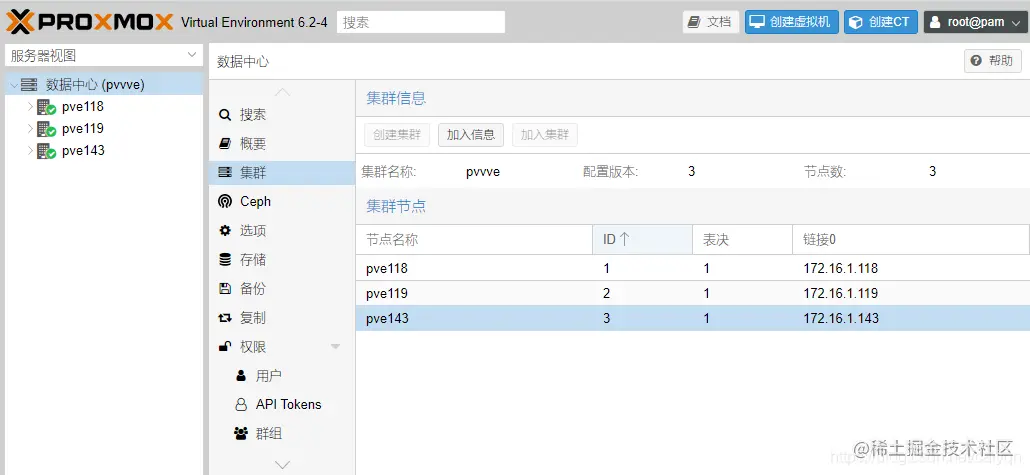This screenshot has width=1030, height=475.
Task: Click the magnifier icon beside 搜索 menu
Action: click(x=225, y=115)
